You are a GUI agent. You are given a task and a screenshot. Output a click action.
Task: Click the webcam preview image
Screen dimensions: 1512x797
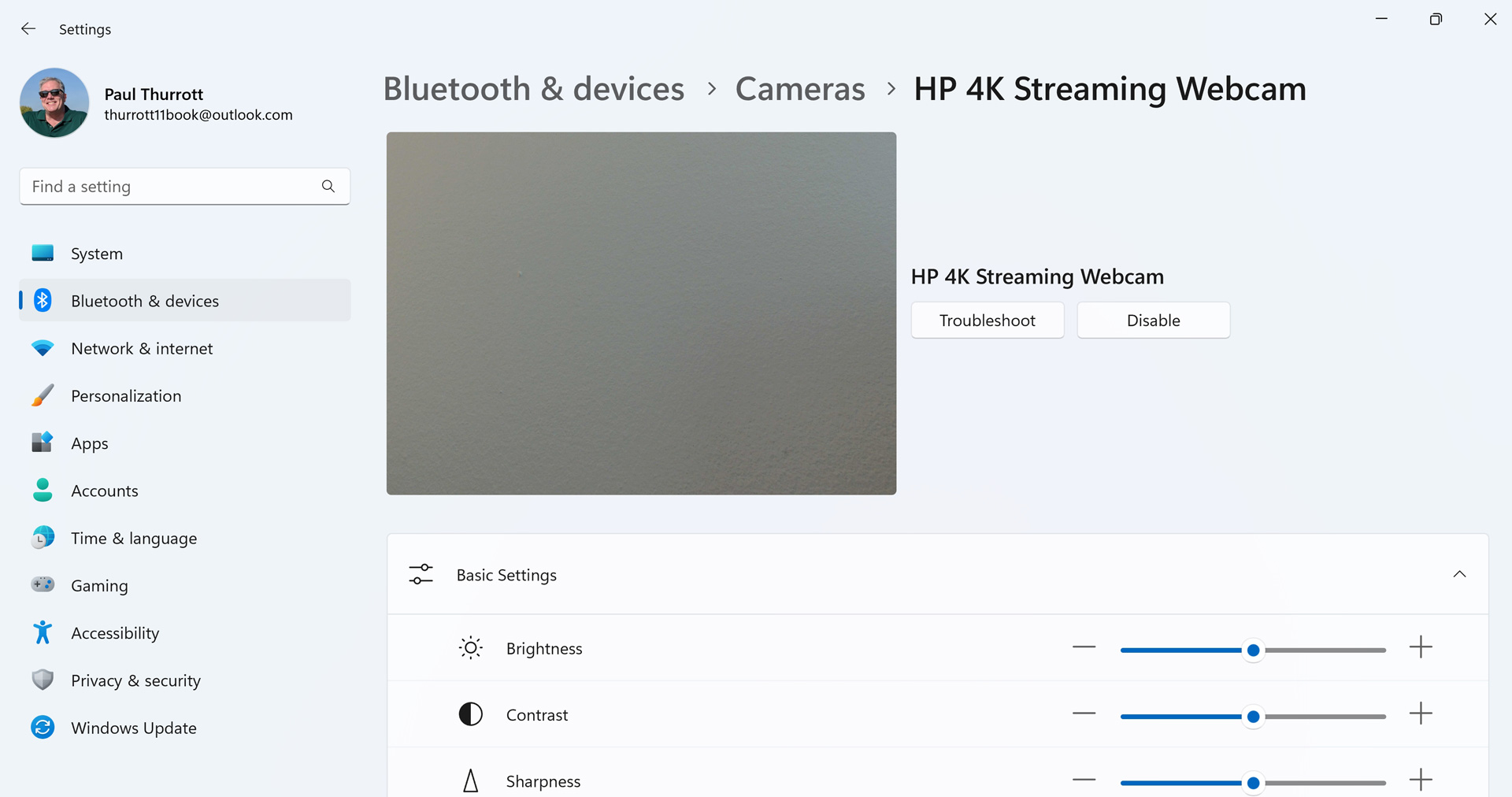coord(641,313)
